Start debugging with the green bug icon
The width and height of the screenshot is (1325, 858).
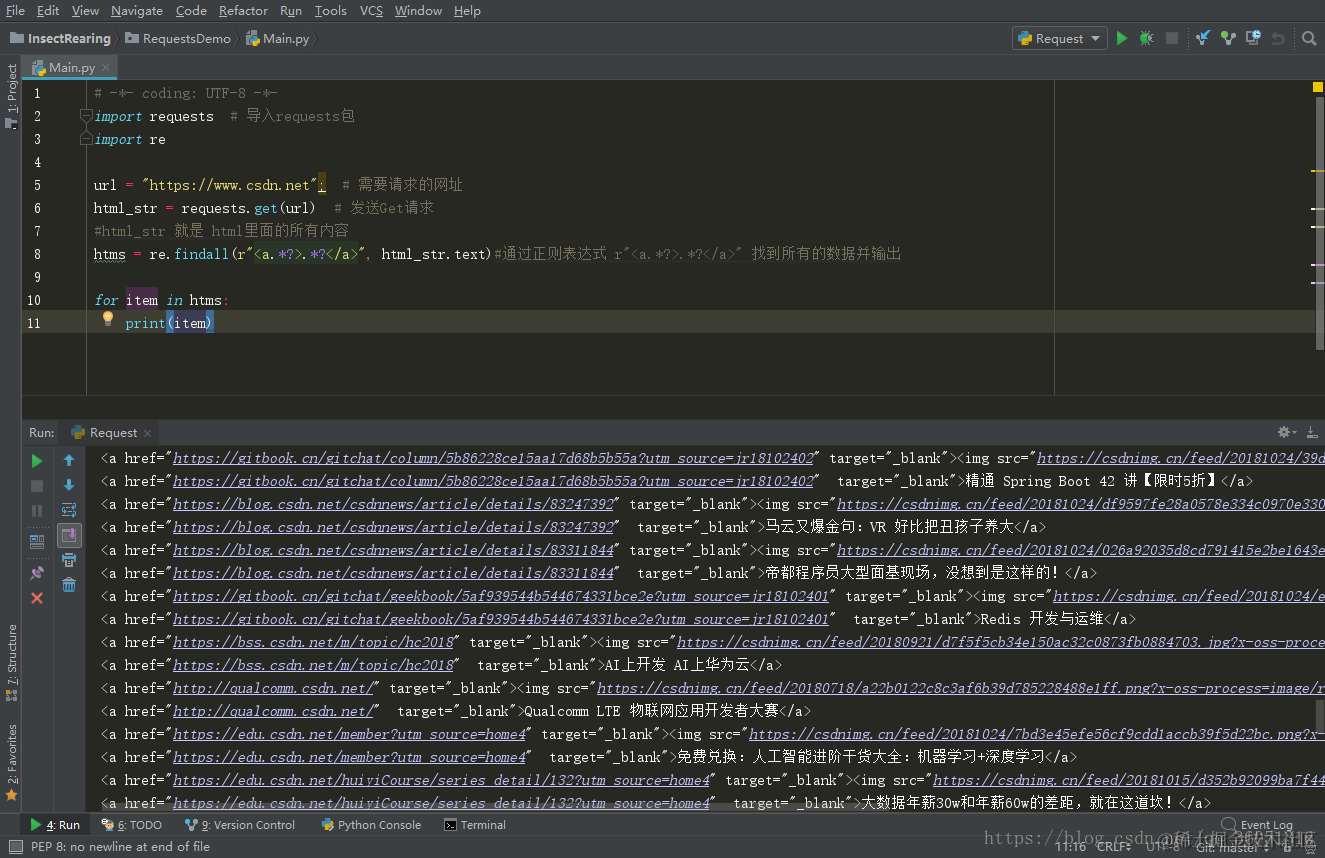pyautogui.click(x=1146, y=38)
